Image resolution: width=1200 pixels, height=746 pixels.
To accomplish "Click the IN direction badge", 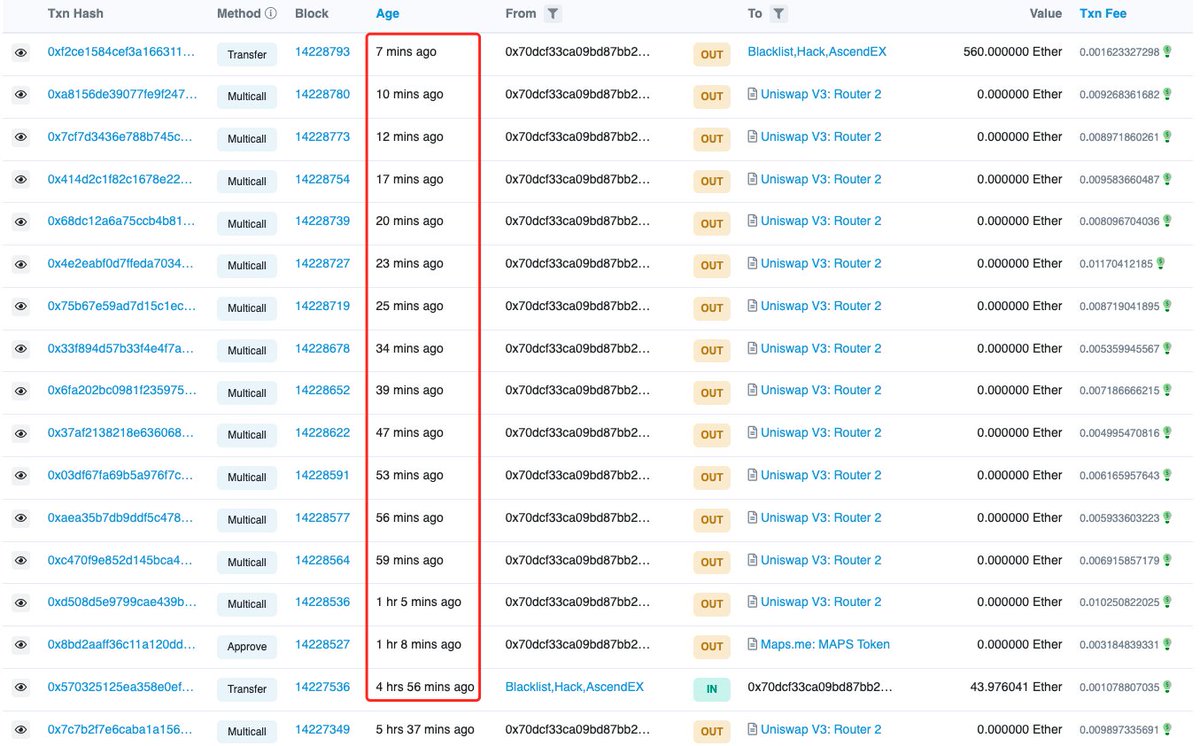I will click(x=711, y=689).
